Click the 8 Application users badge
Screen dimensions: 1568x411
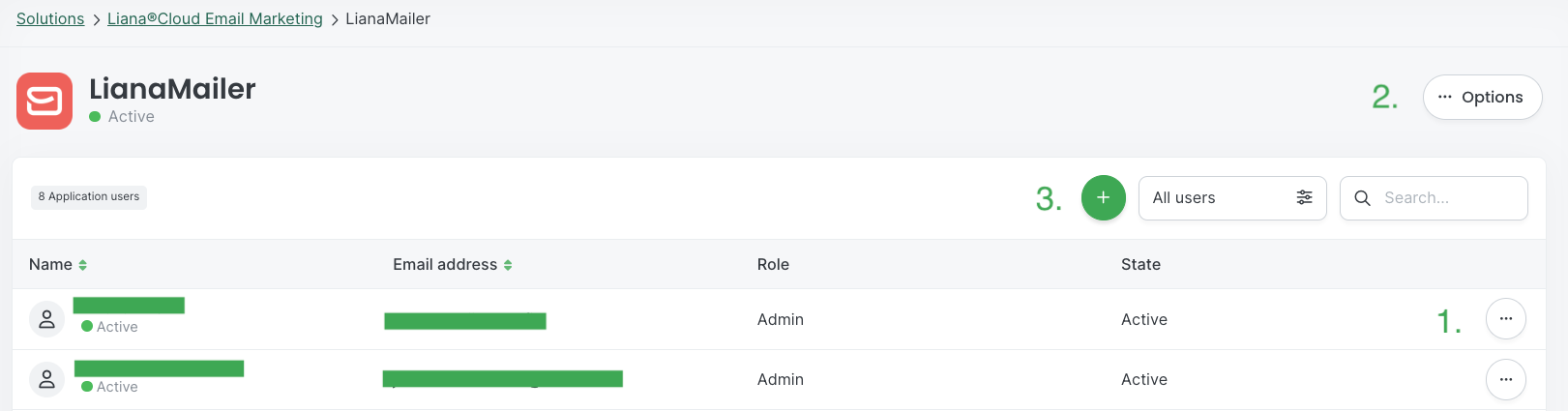click(89, 196)
